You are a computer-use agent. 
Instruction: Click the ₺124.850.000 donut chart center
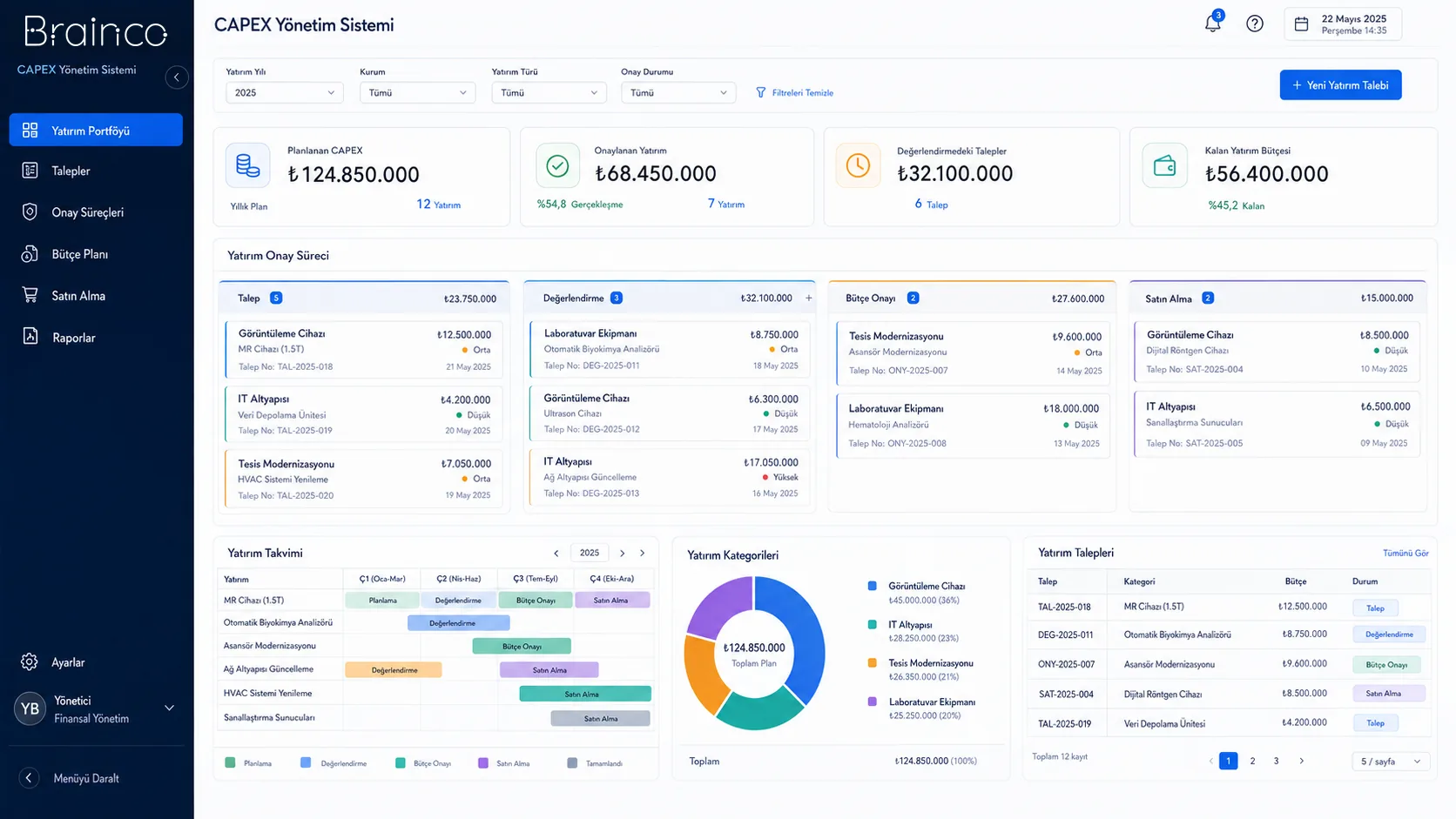click(754, 654)
